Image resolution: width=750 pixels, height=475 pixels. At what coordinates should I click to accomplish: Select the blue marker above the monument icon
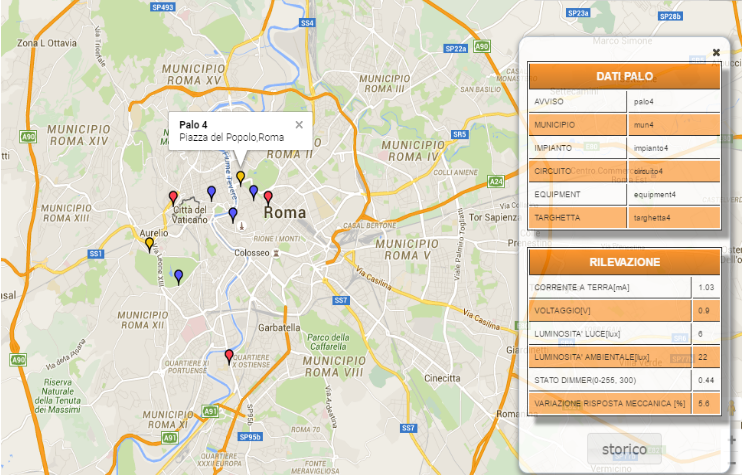coord(233,214)
